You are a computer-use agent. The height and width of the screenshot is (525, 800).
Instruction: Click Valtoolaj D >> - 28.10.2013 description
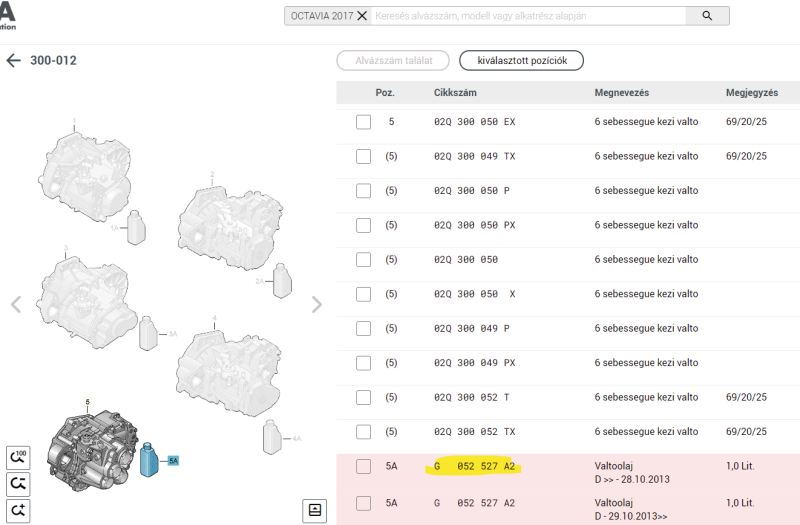pyautogui.click(x=632, y=472)
